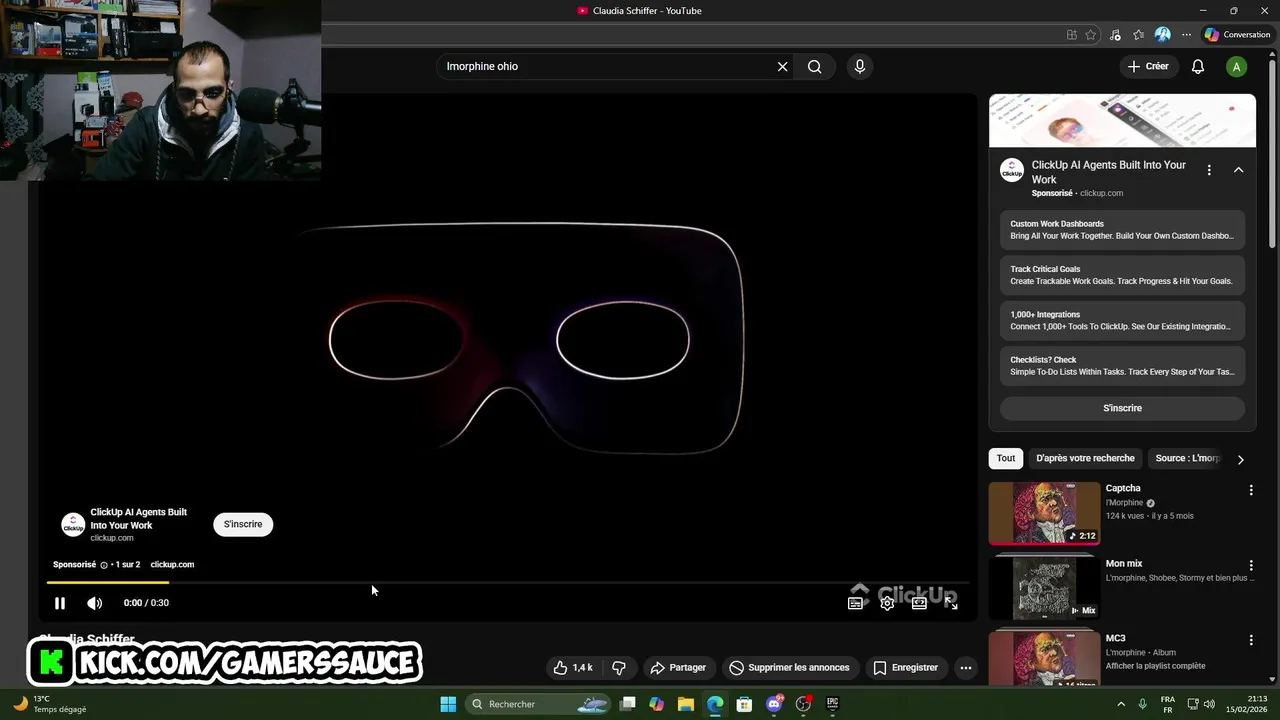The height and width of the screenshot is (720, 1280).
Task: Add this page to favorites
Action: (1091, 35)
